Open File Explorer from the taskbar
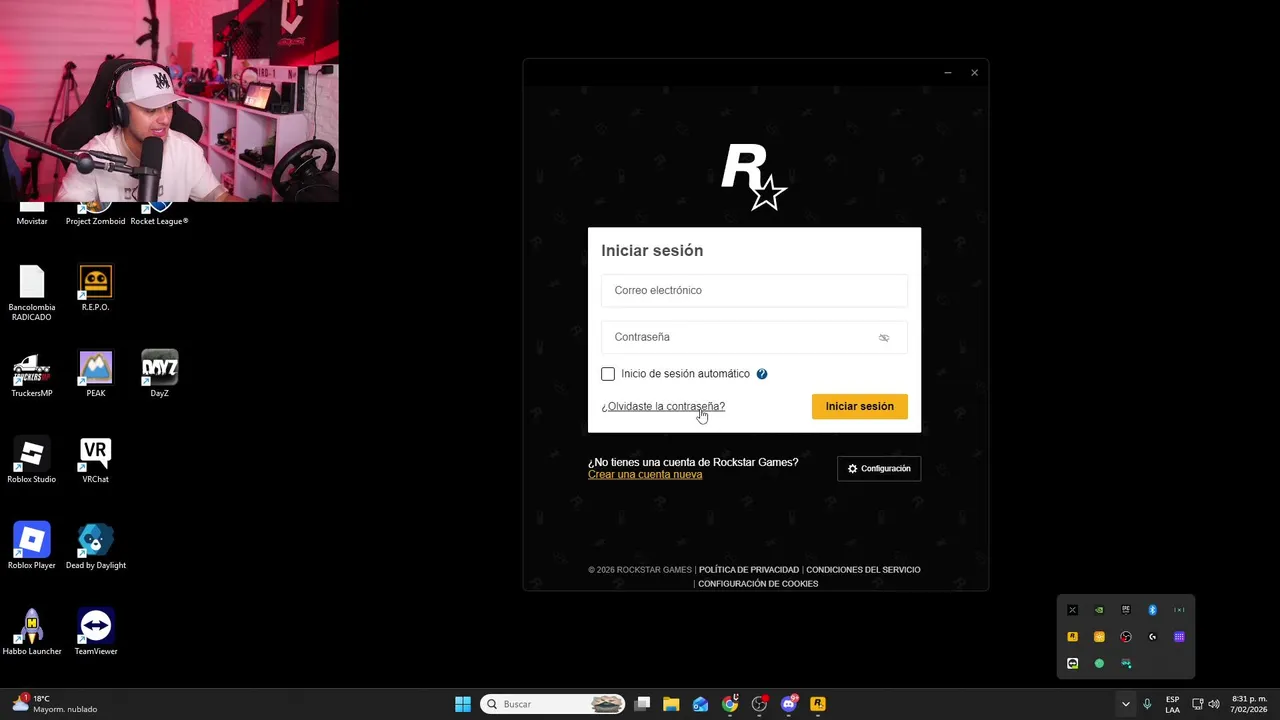 671,704
